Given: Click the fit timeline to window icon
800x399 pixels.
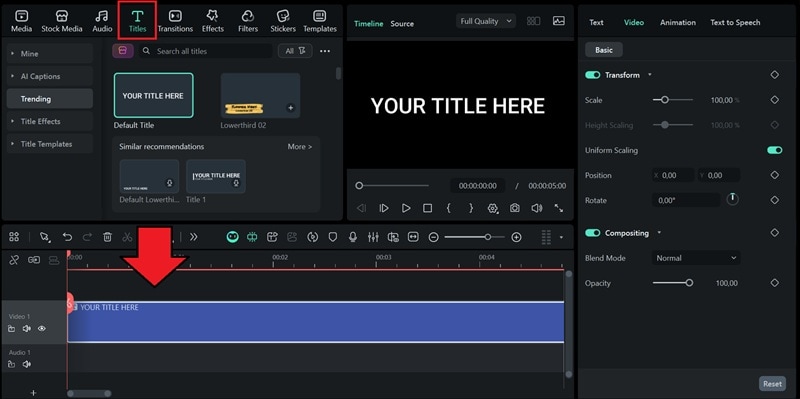Looking at the screenshot, I should point(413,237).
